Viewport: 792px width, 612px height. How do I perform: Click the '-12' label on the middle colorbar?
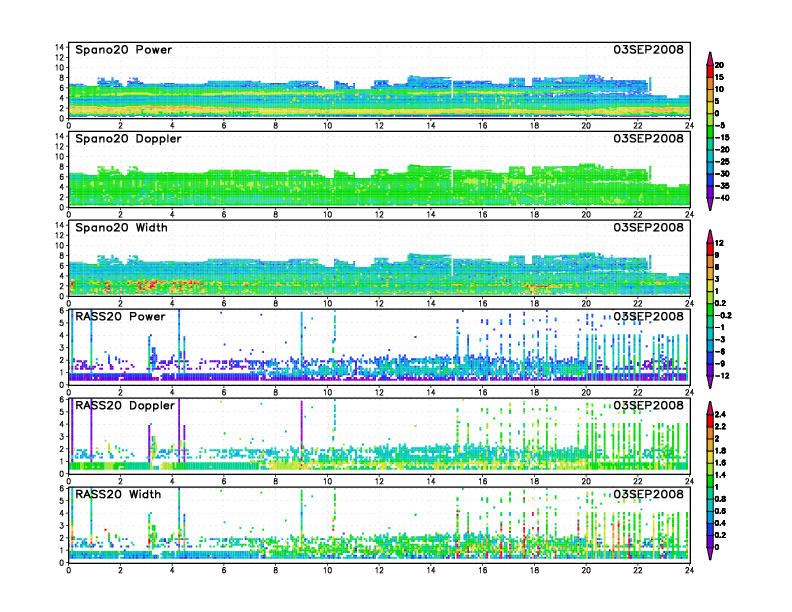pos(722,376)
